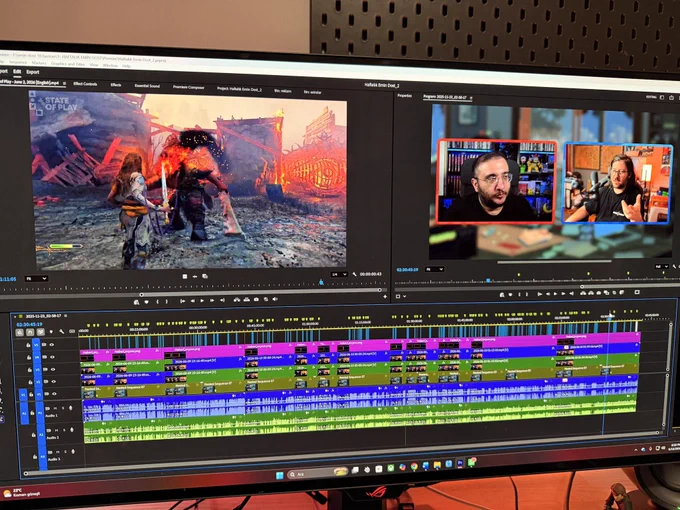680x510 pixels.
Task: Open Source panel menu beside clip name
Action: pyautogui.click(x=65, y=83)
